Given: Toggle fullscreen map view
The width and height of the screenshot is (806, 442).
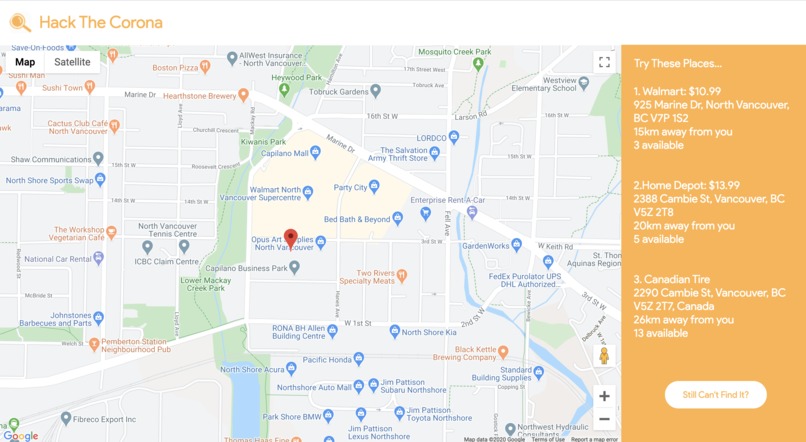Looking at the screenshot, I should point(604,62).
